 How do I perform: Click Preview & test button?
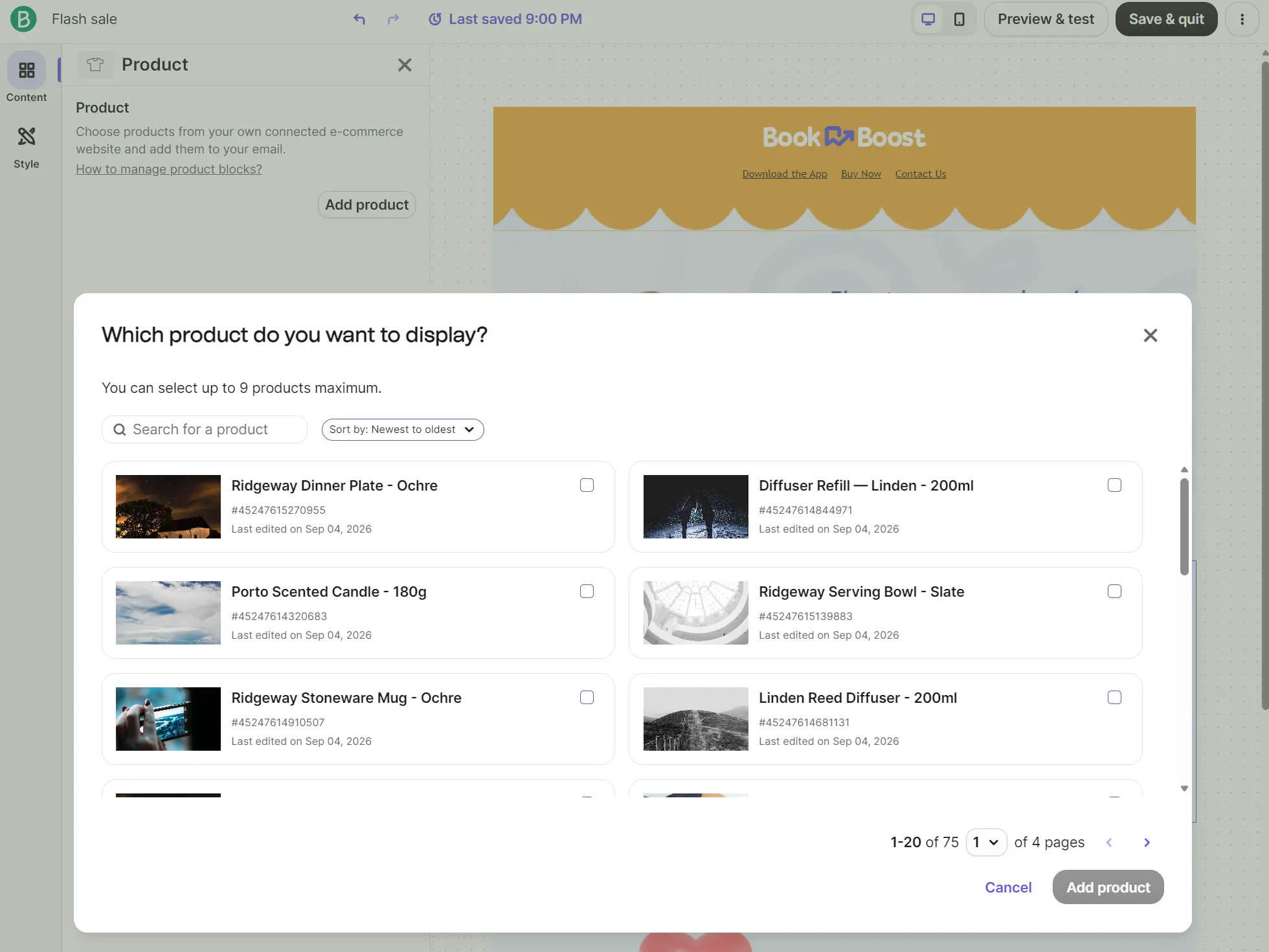click(1046, 19)
